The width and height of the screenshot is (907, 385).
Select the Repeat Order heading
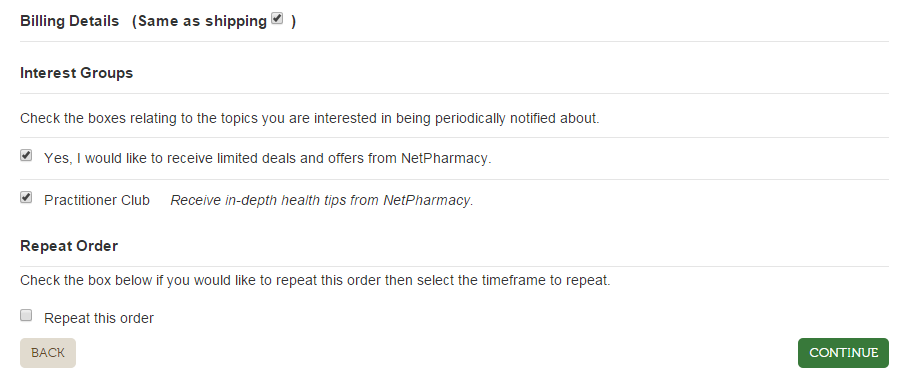(x=69, y=246)
